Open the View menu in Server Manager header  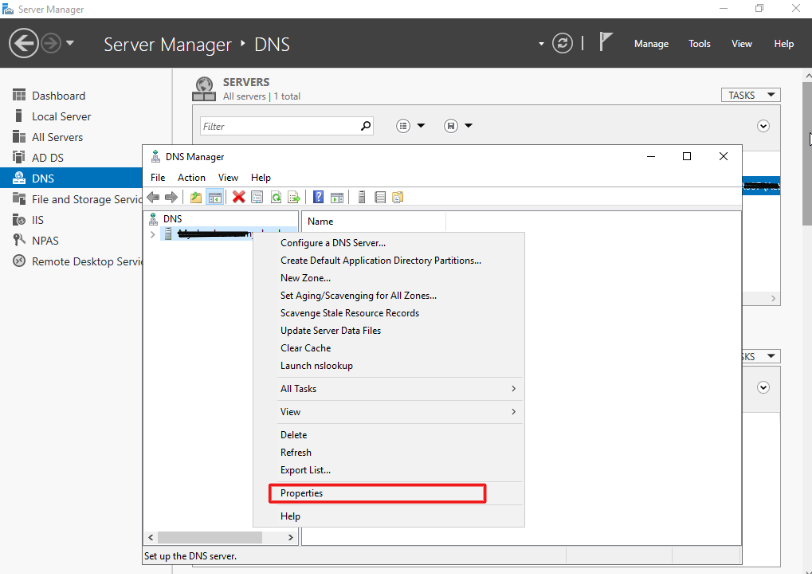point(741,44)
